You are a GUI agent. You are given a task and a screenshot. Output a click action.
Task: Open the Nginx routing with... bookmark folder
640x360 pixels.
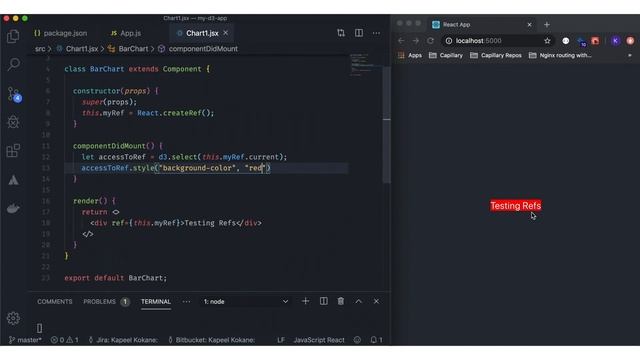560,55
